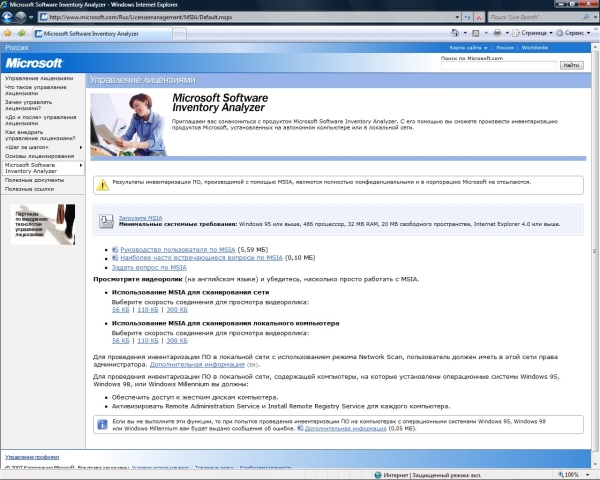This screenshot has height=480, width=600.
Task: Click document icon beside Наиболее часто встречающиеся вопросы
Action: (115, 258)
